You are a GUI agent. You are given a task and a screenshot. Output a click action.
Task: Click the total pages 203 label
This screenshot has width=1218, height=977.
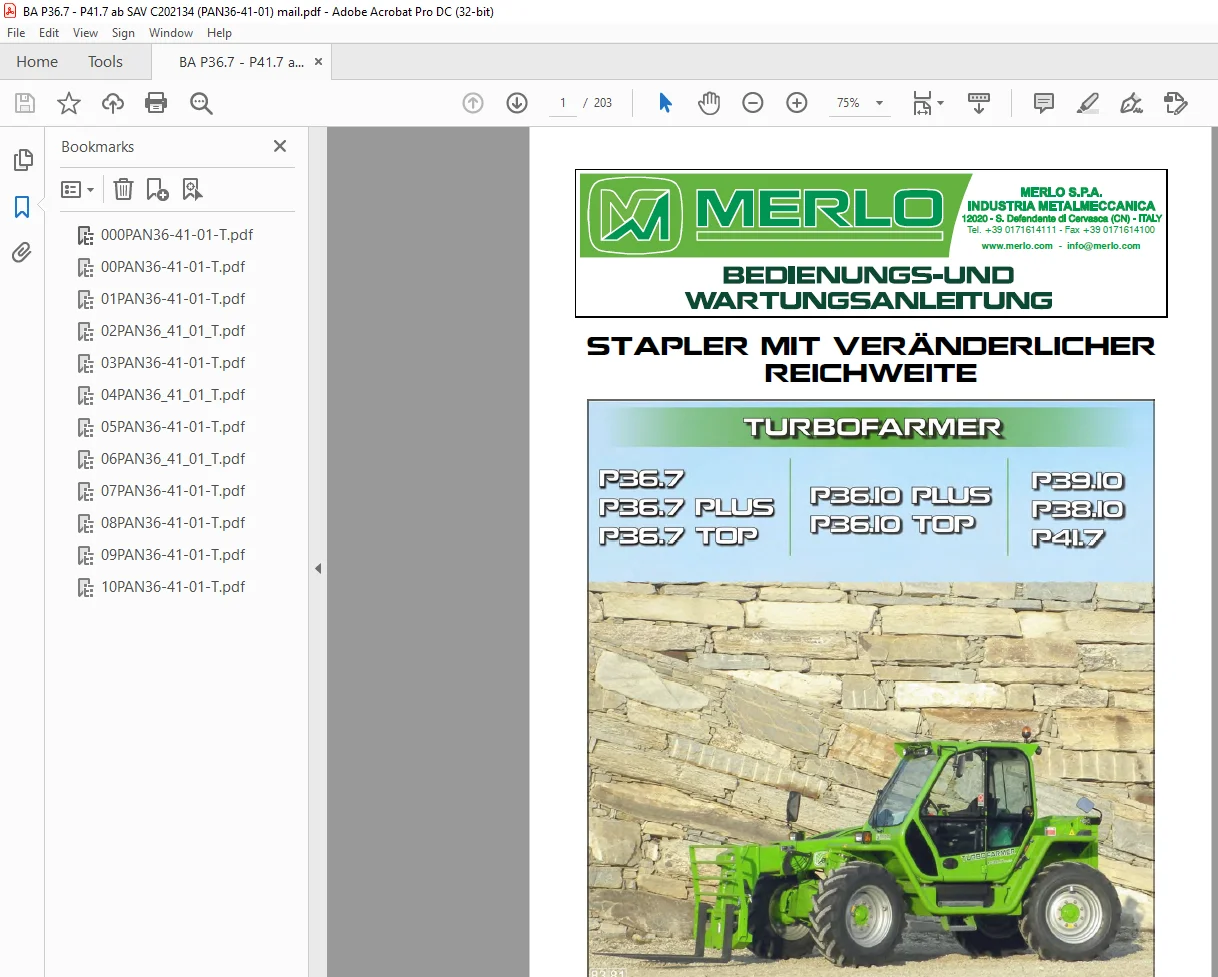(x=603, y=103)
